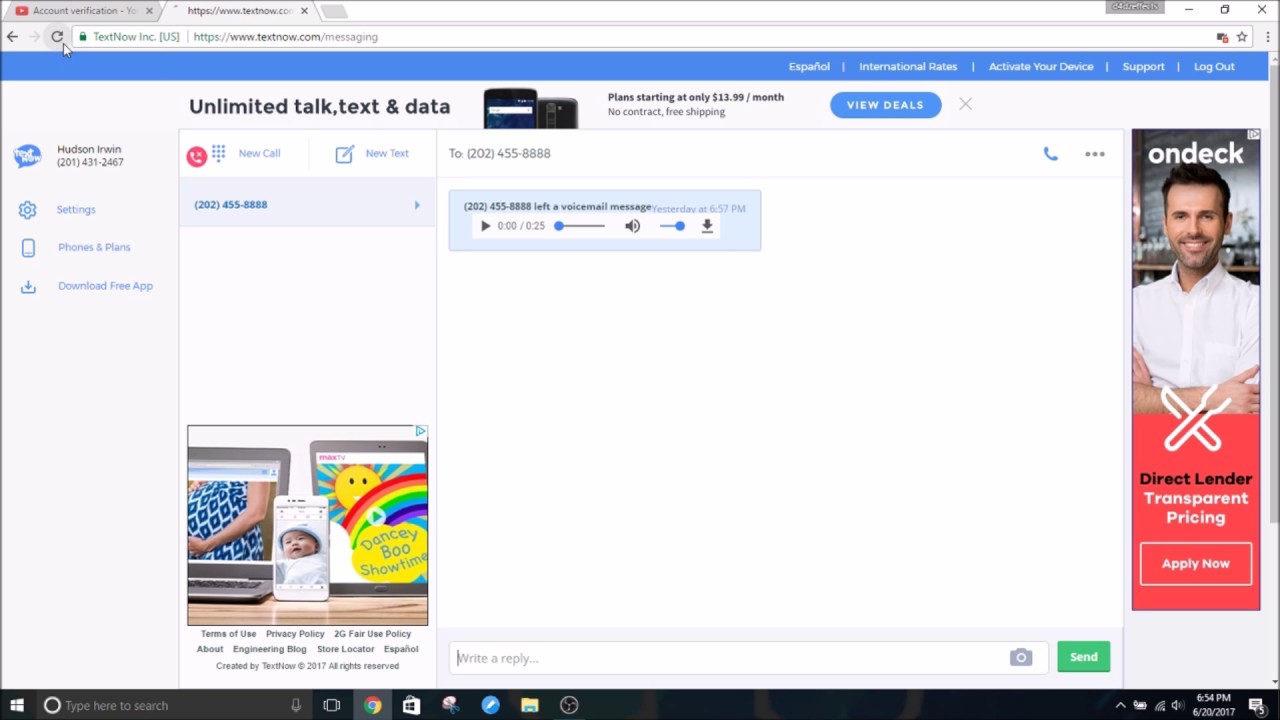Viewport: 1280px width, 720px height.
Task: Open Terms of Use link
Action: [x=228, y=634]
